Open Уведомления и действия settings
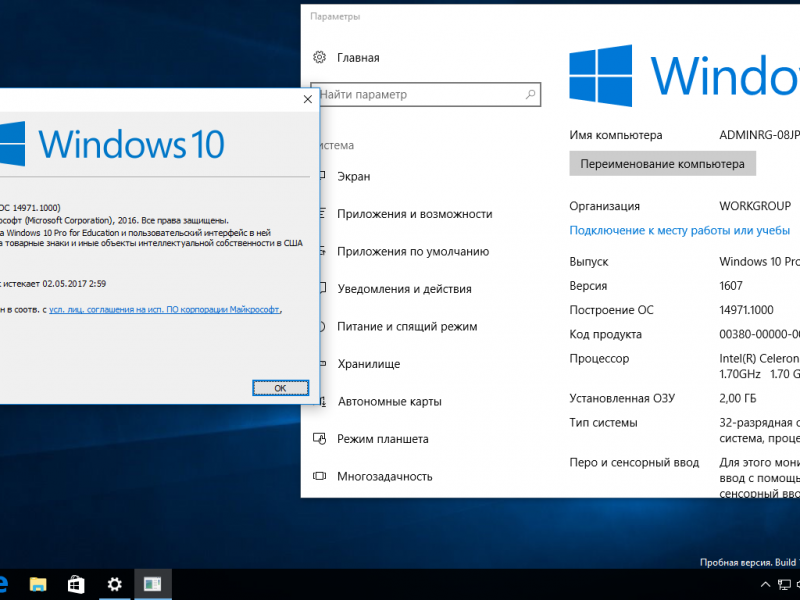Image resolution: width=800 pixels, height=600 pixels. click(404, 289)
